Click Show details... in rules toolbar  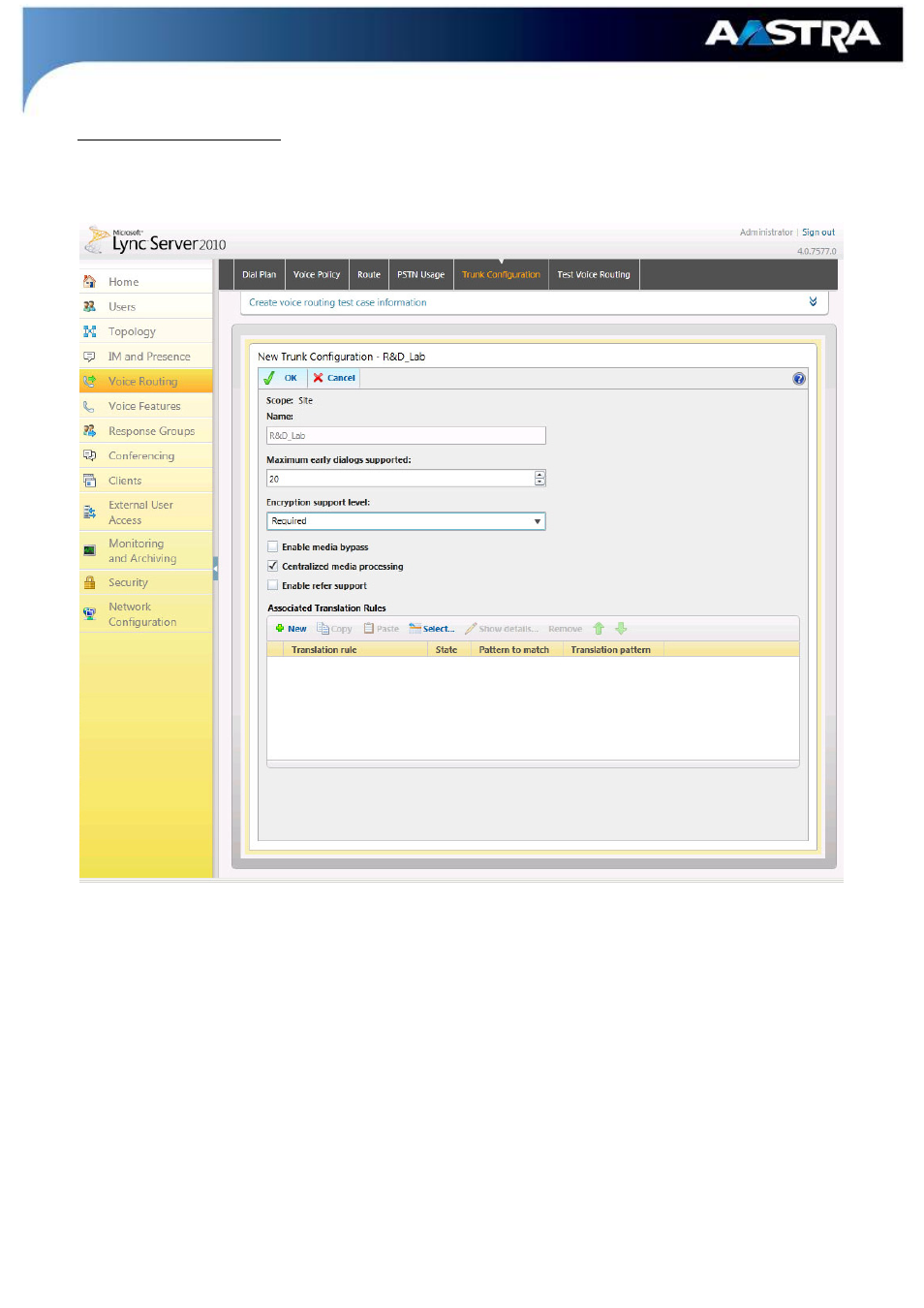click(502, 629)
